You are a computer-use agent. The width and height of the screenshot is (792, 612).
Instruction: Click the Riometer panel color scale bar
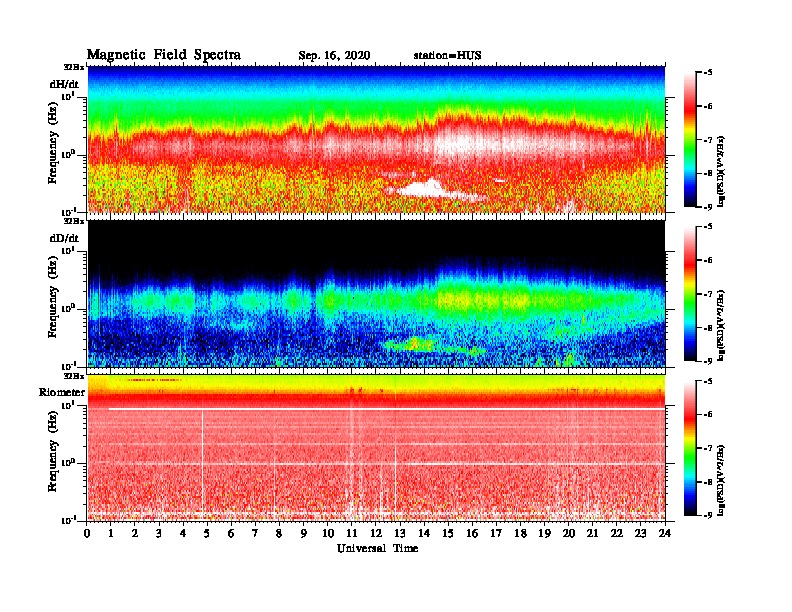[x=690, y=448]
